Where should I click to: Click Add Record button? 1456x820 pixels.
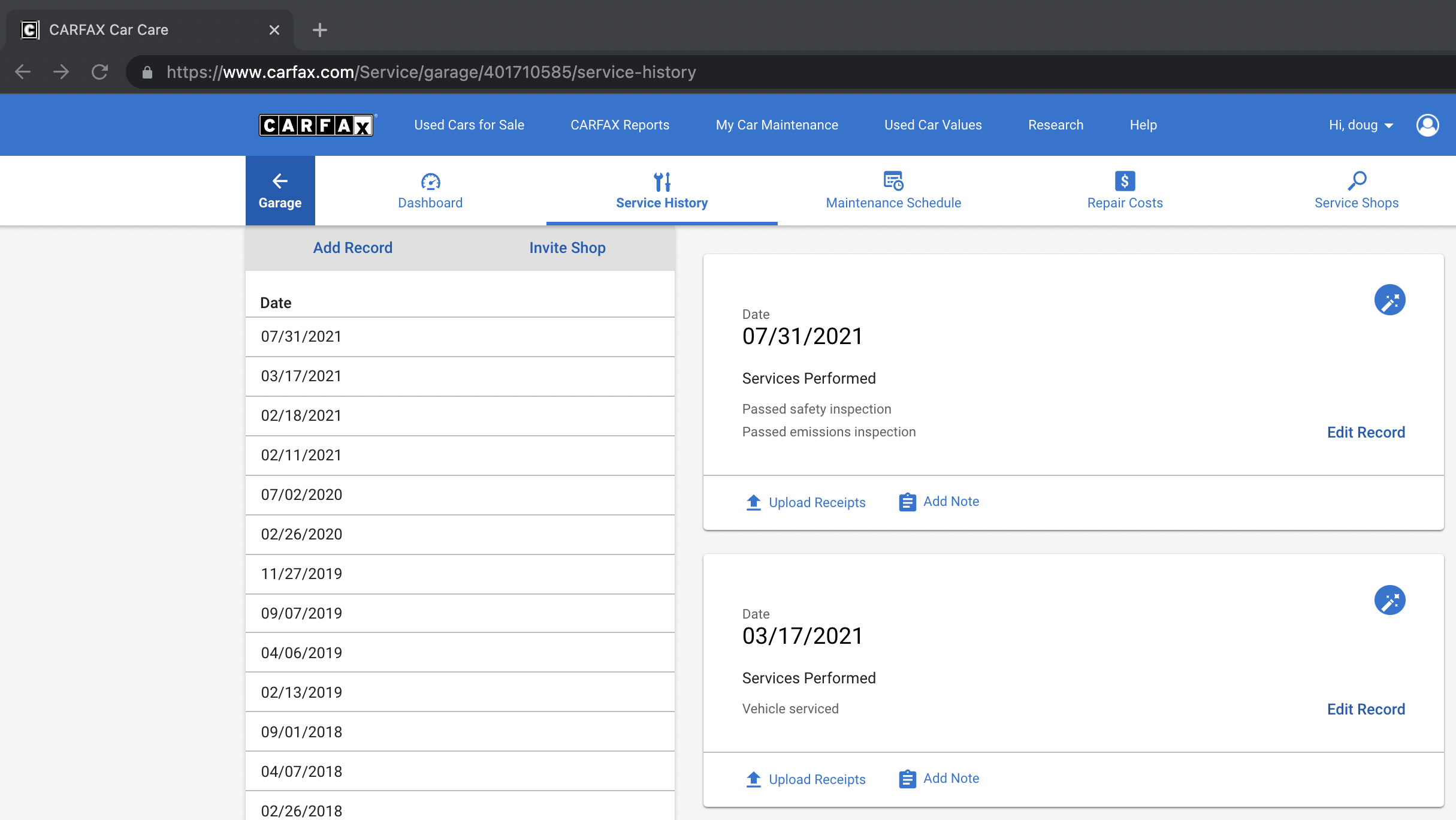353,248
